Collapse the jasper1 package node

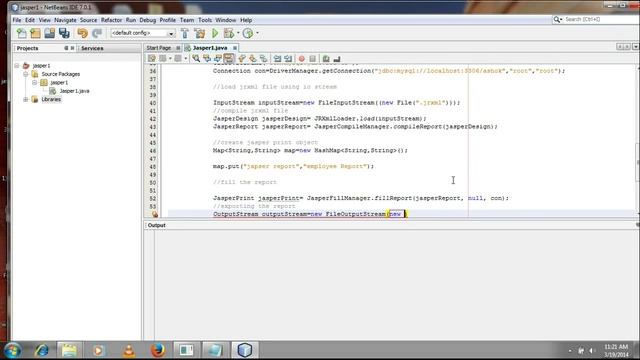(x=35, y=82)
